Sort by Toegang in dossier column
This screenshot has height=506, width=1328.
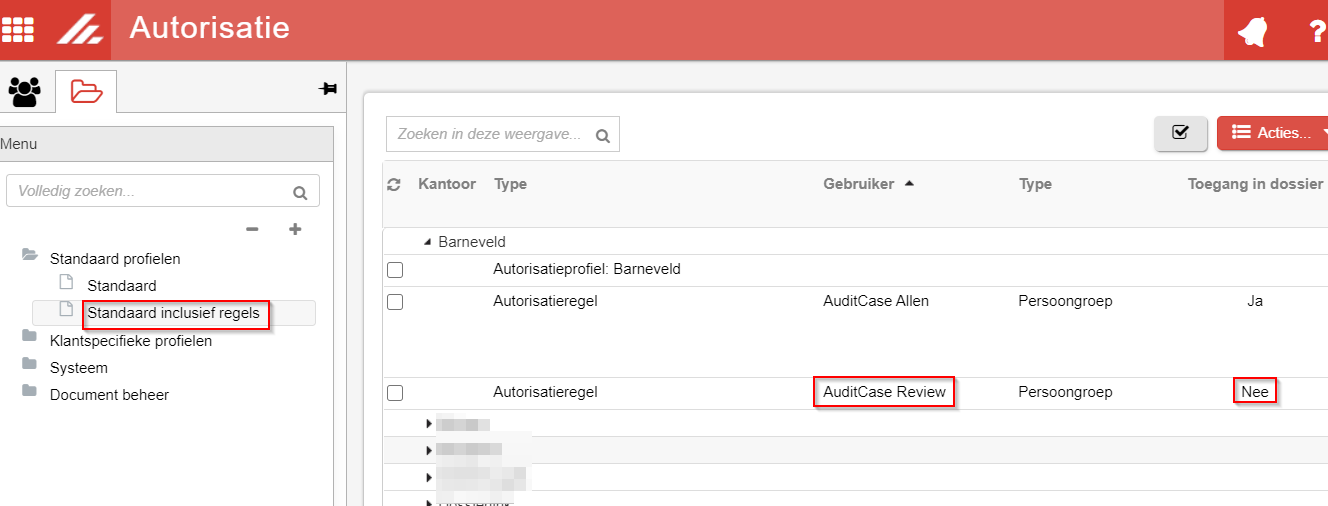click(1255, 184)
